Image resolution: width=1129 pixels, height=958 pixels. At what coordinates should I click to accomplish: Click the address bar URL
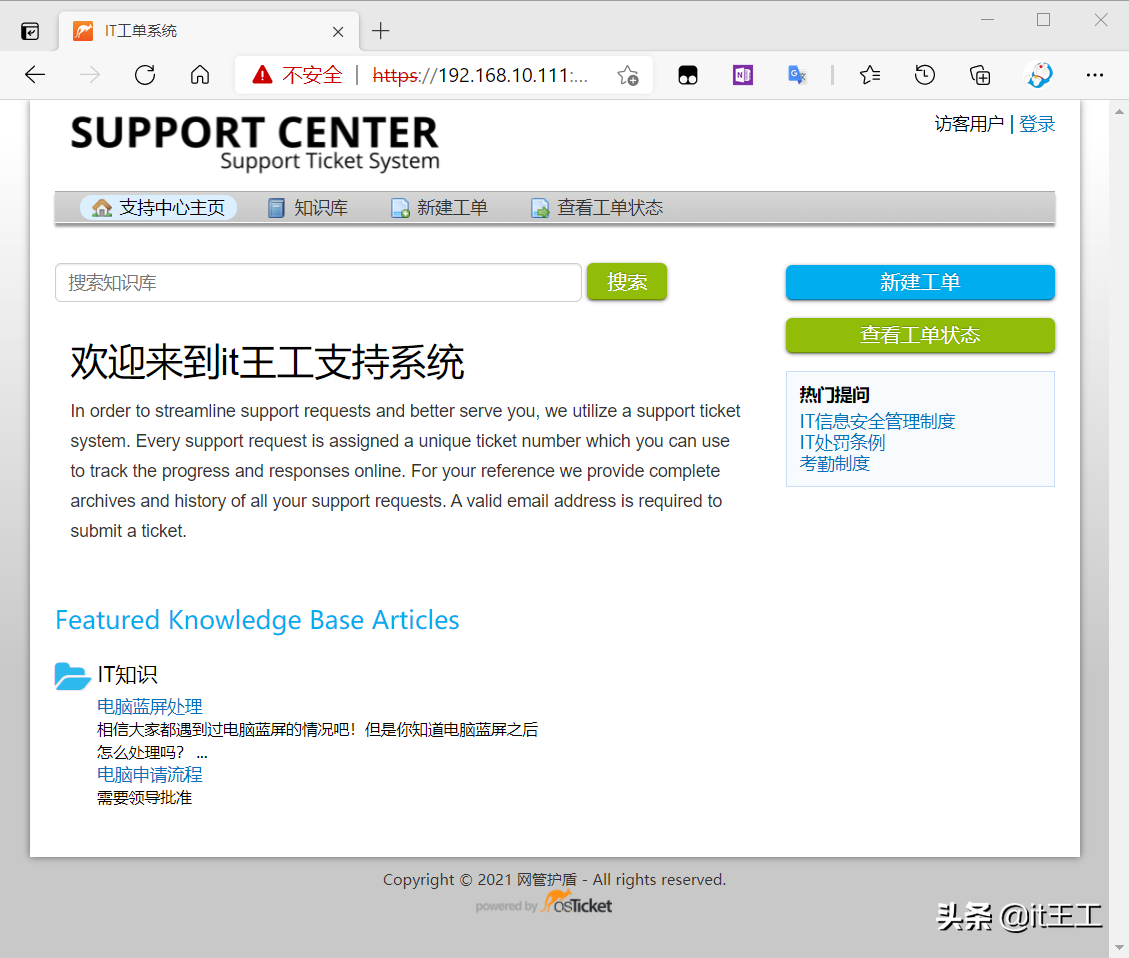[x=480, y=75]
